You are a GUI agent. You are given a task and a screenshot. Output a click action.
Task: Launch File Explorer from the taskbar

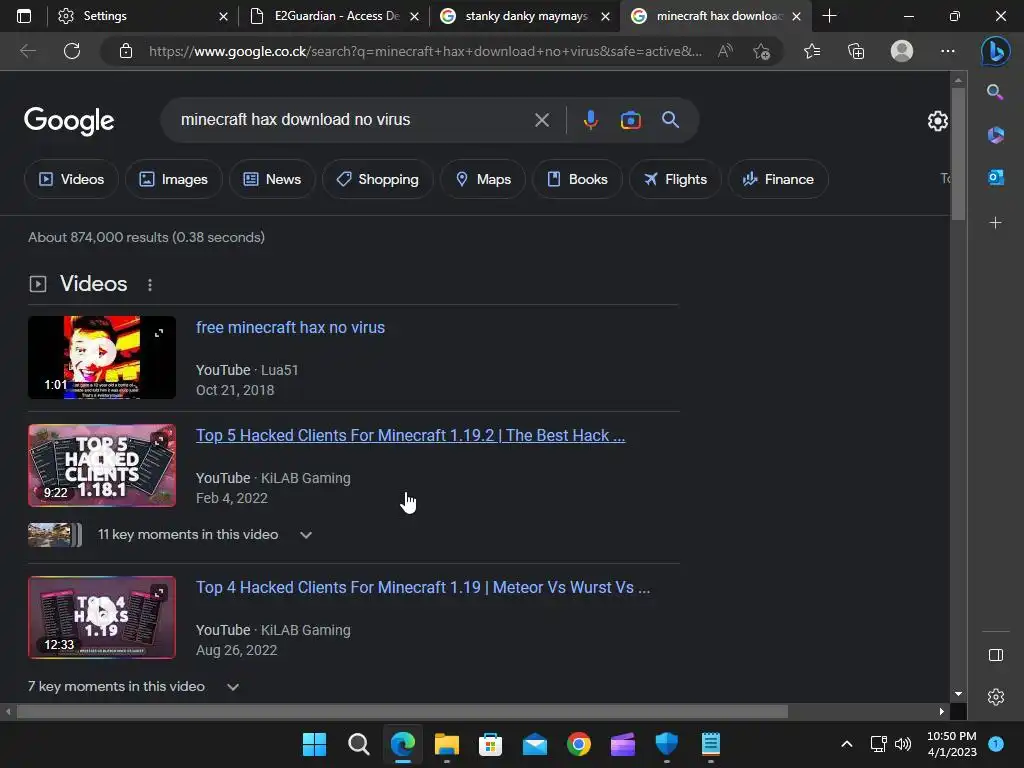tap(447, 744)
